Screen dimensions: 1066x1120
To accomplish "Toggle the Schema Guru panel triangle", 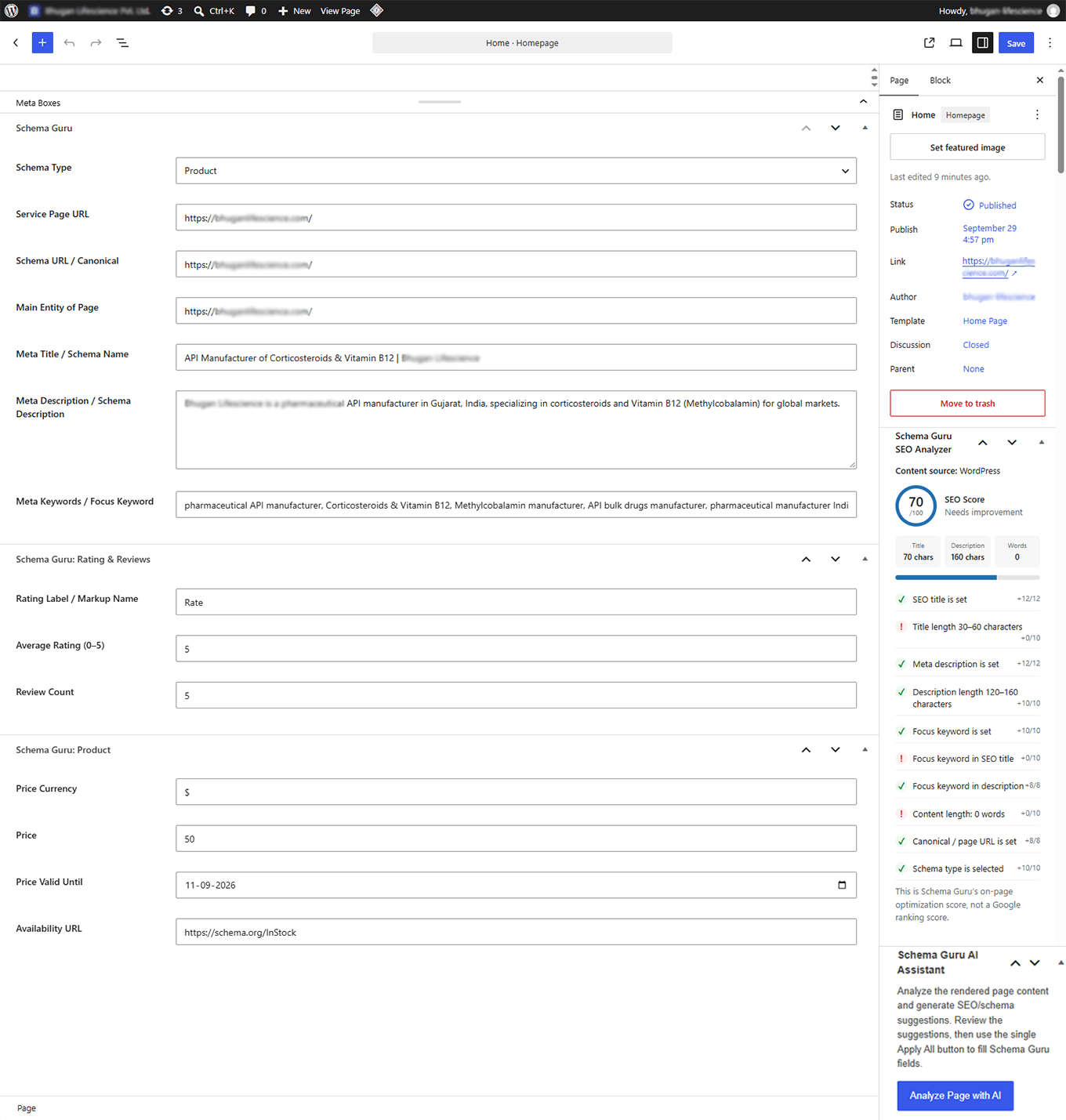I will [x=865, y=128].
